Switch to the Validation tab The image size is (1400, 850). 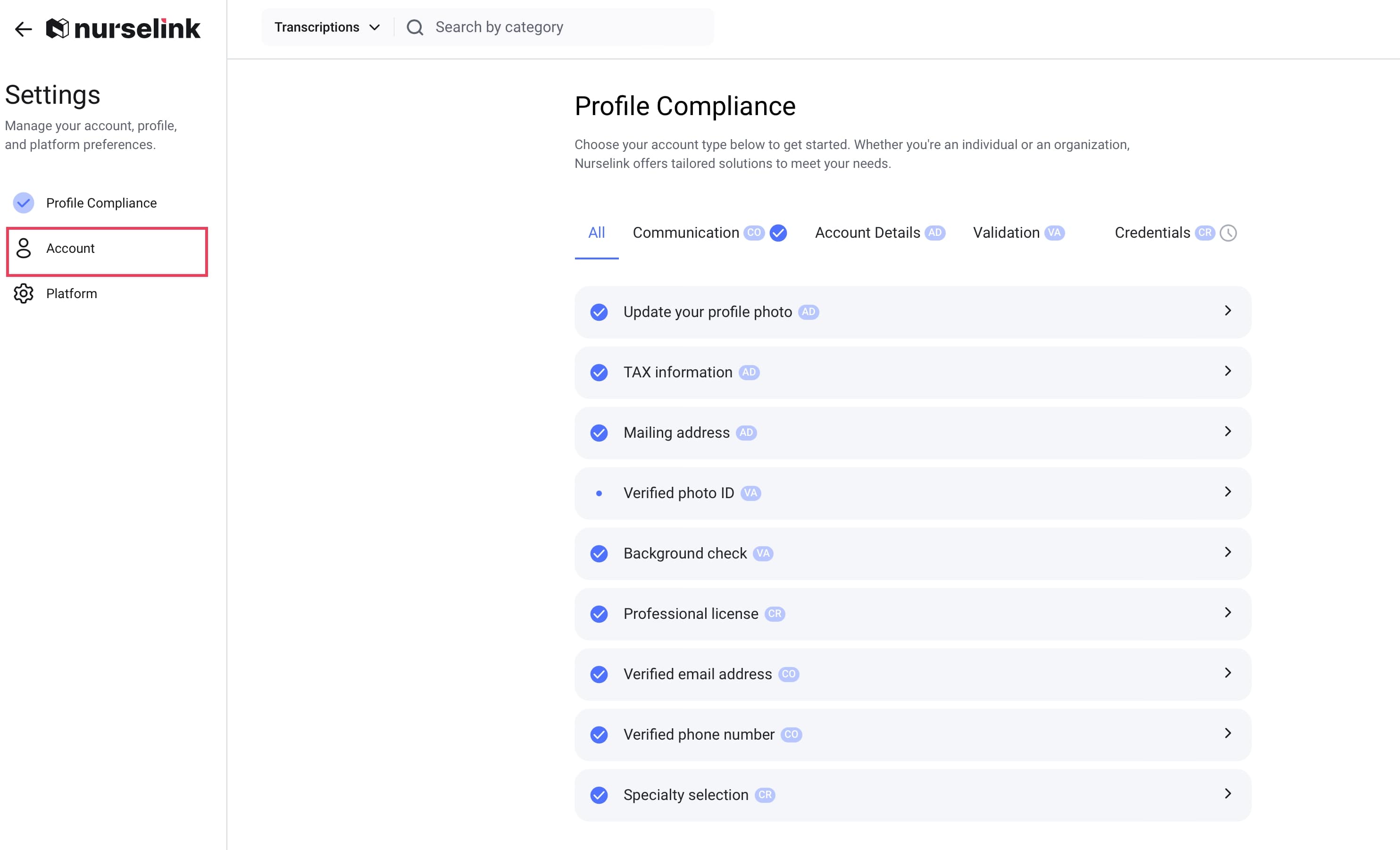(1006, 233)
